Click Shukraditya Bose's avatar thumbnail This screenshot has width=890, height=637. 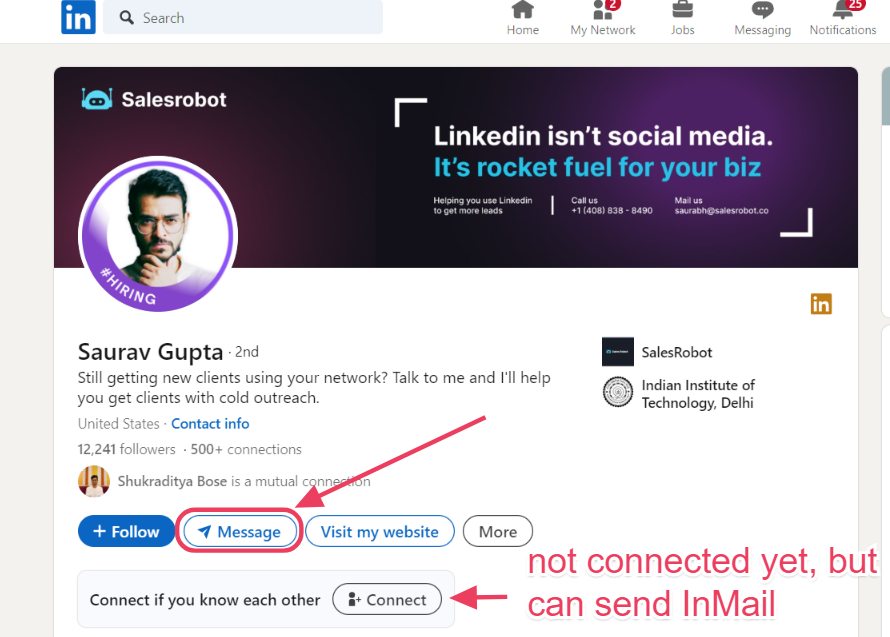(94, 481)
